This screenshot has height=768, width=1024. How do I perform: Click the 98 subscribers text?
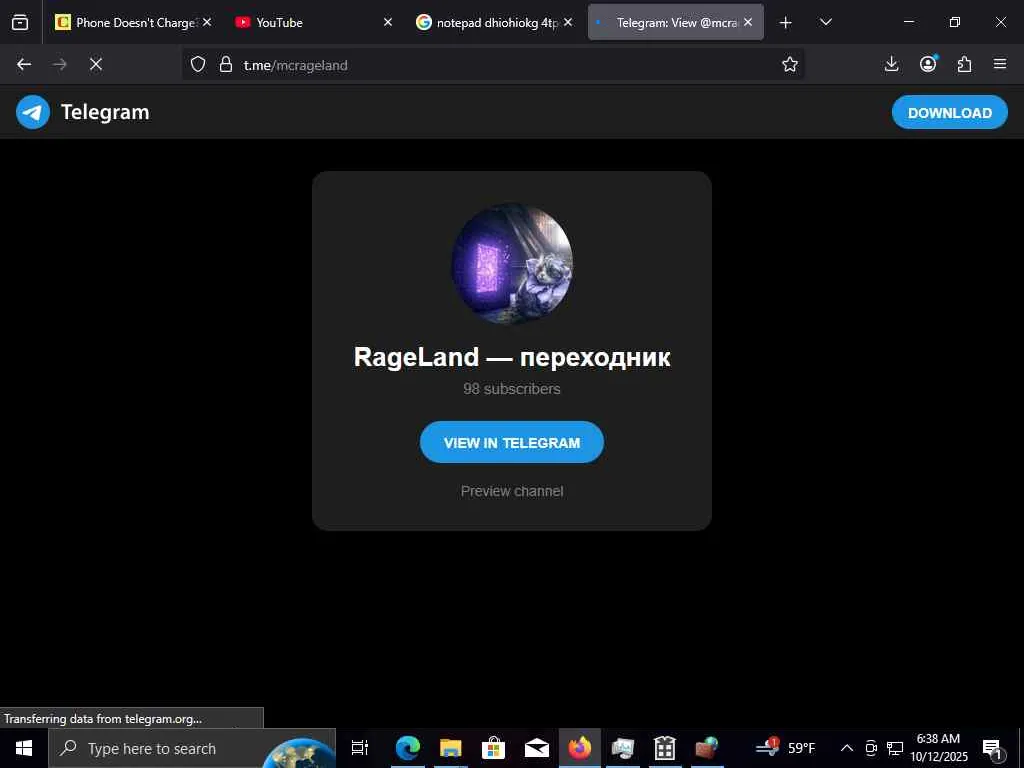point(512,389)
